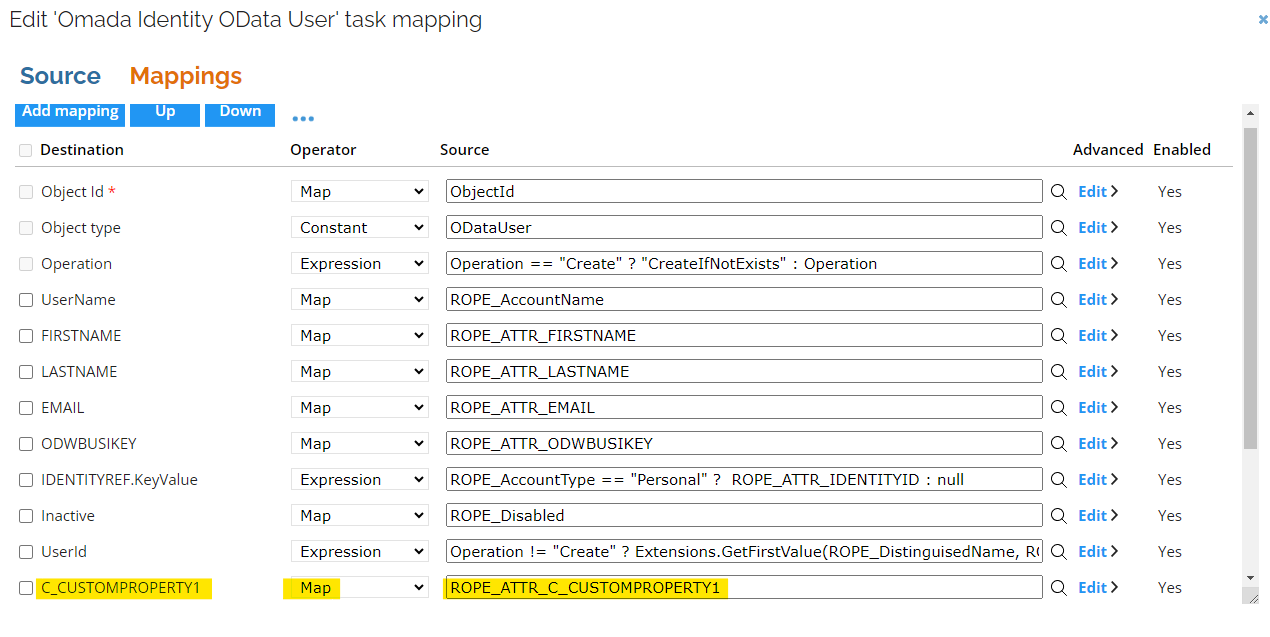Open operator dropdown for IDENTITYREF.KeyValue
Image resolution: width=1270 pixels, height=637 pixels.
360,480
